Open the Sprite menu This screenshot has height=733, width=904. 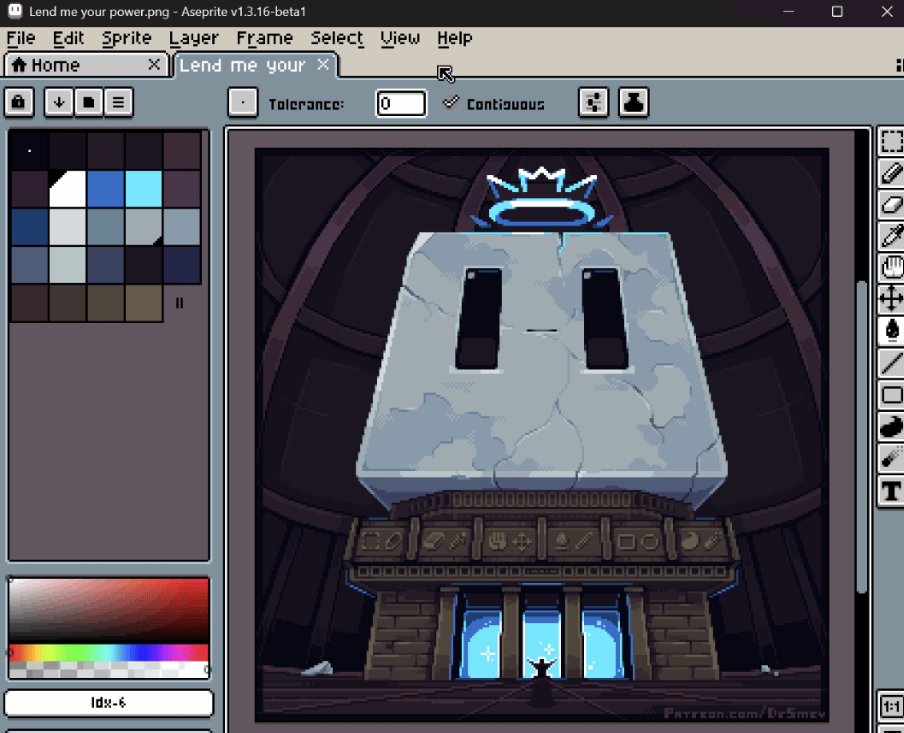coord(127,38)
